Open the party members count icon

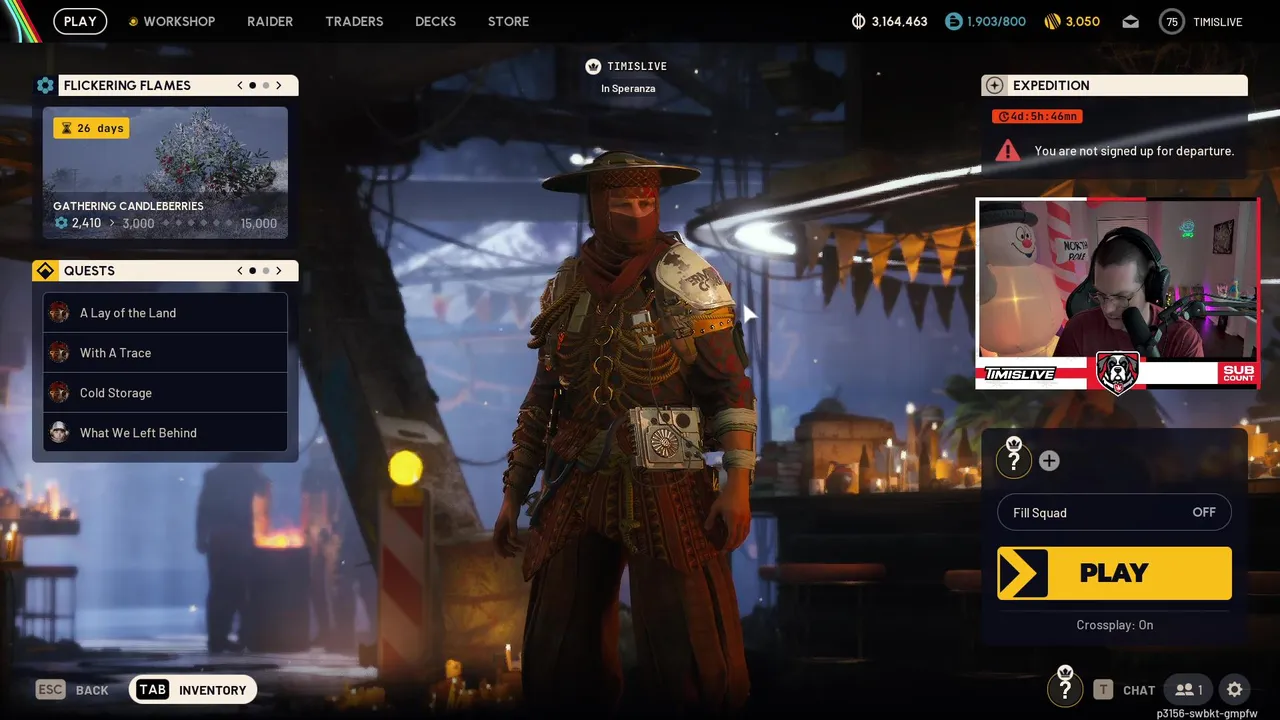click(x=1189, y=689)
